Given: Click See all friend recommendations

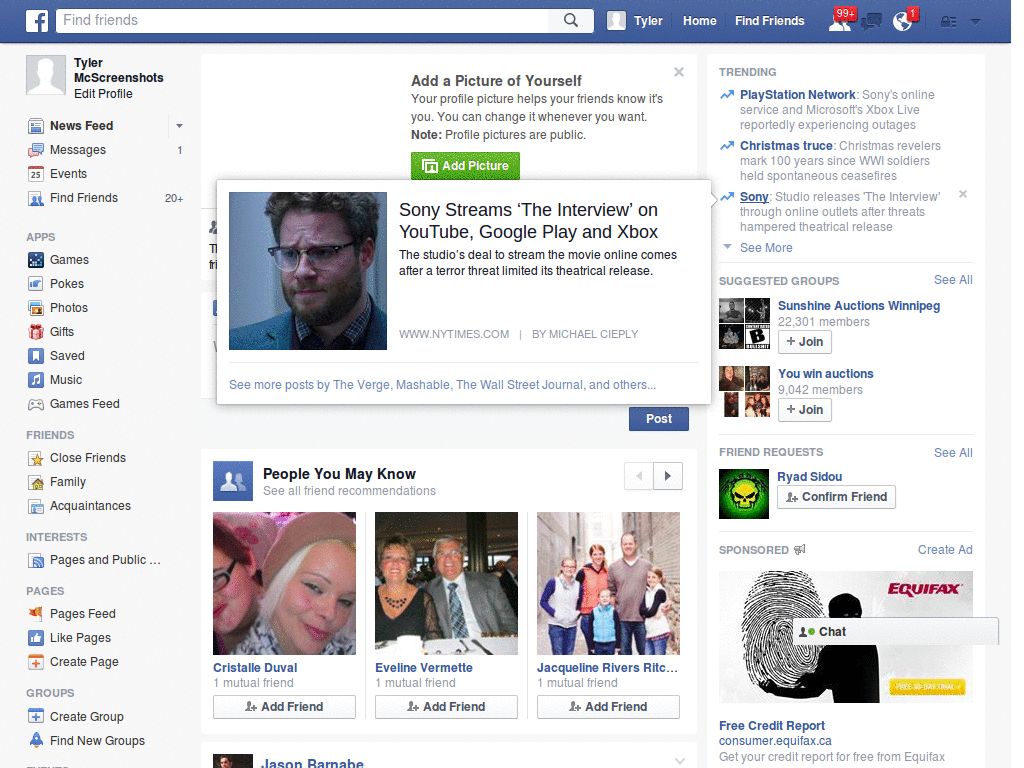Looking at the screenshot, I should point(349,491).
